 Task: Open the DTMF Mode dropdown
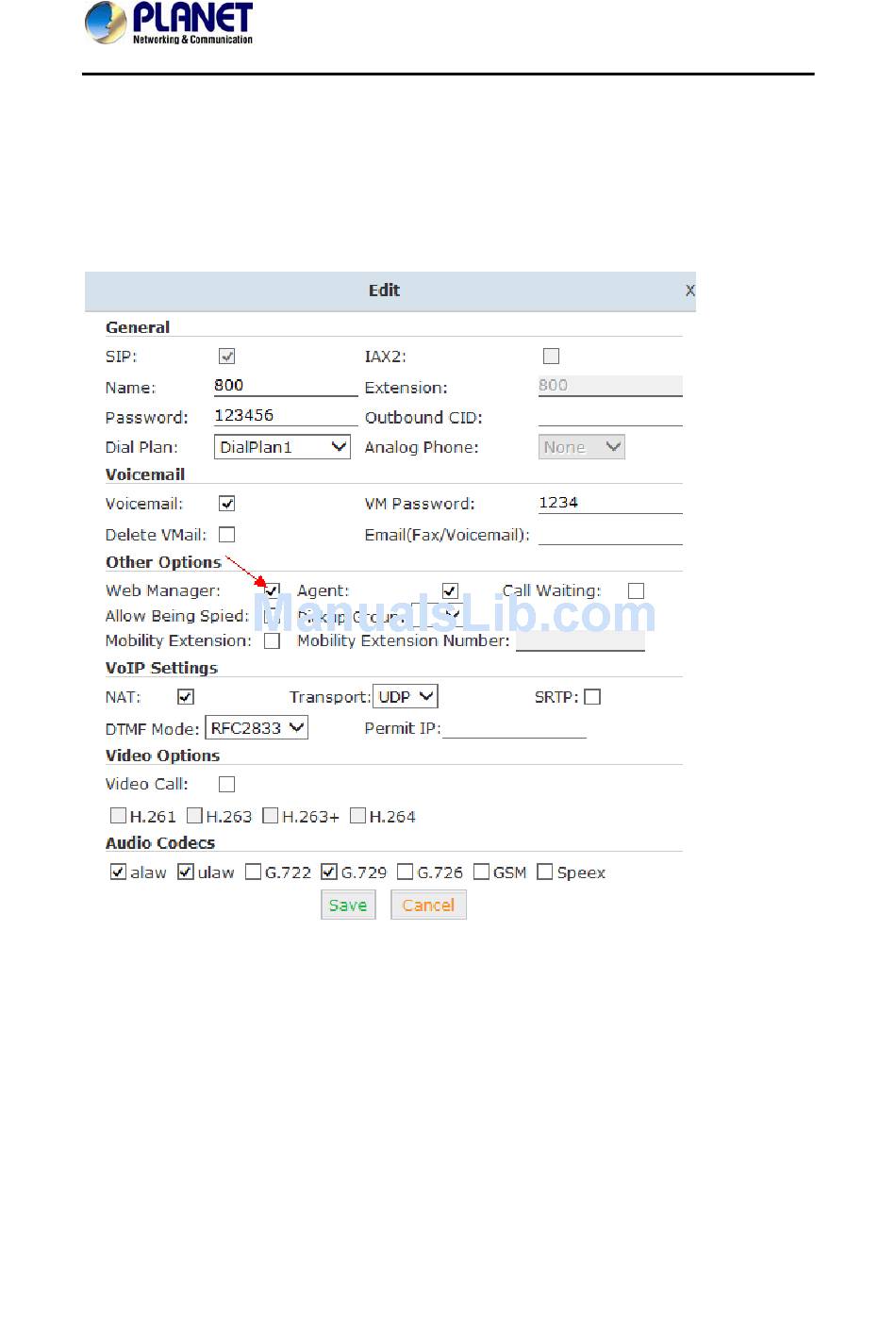(257, 728)
